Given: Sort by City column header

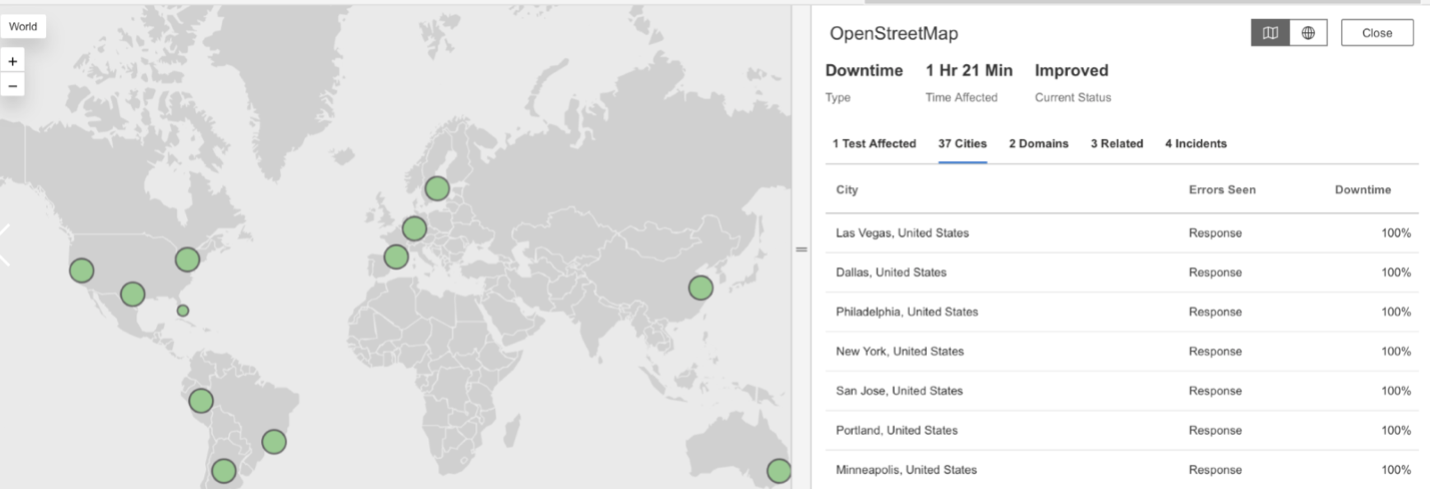Looking at the screenshot, I should click(847, 190).
